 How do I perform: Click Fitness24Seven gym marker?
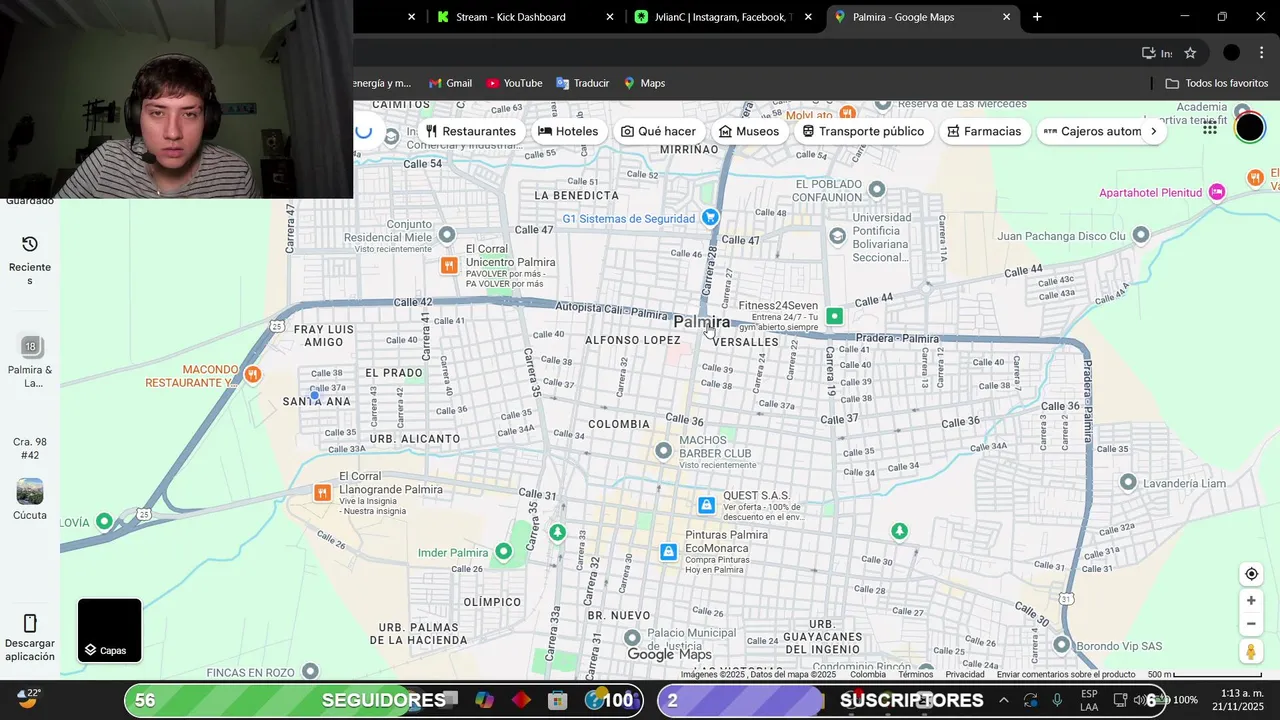(834, 316)
